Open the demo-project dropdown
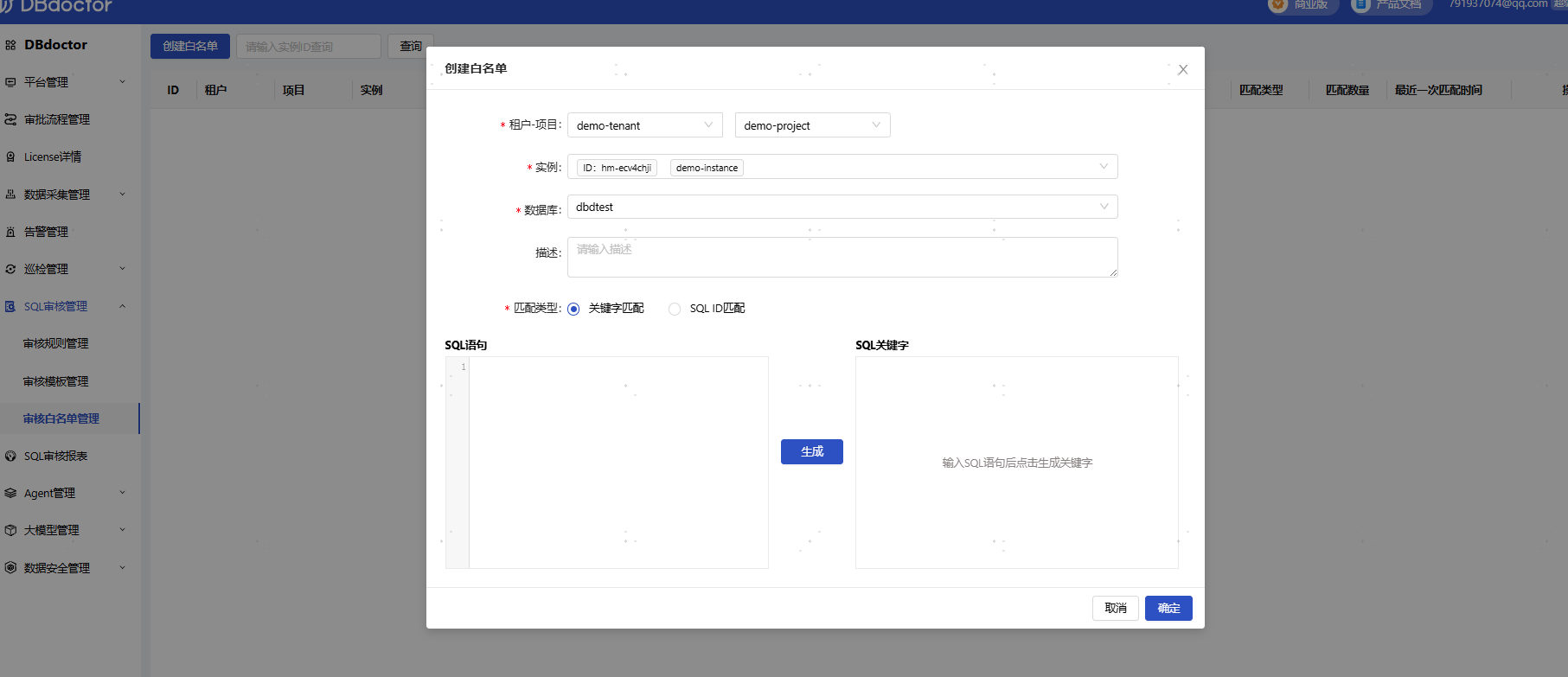Screen dimensions: 1568x677 click(811, 125)
